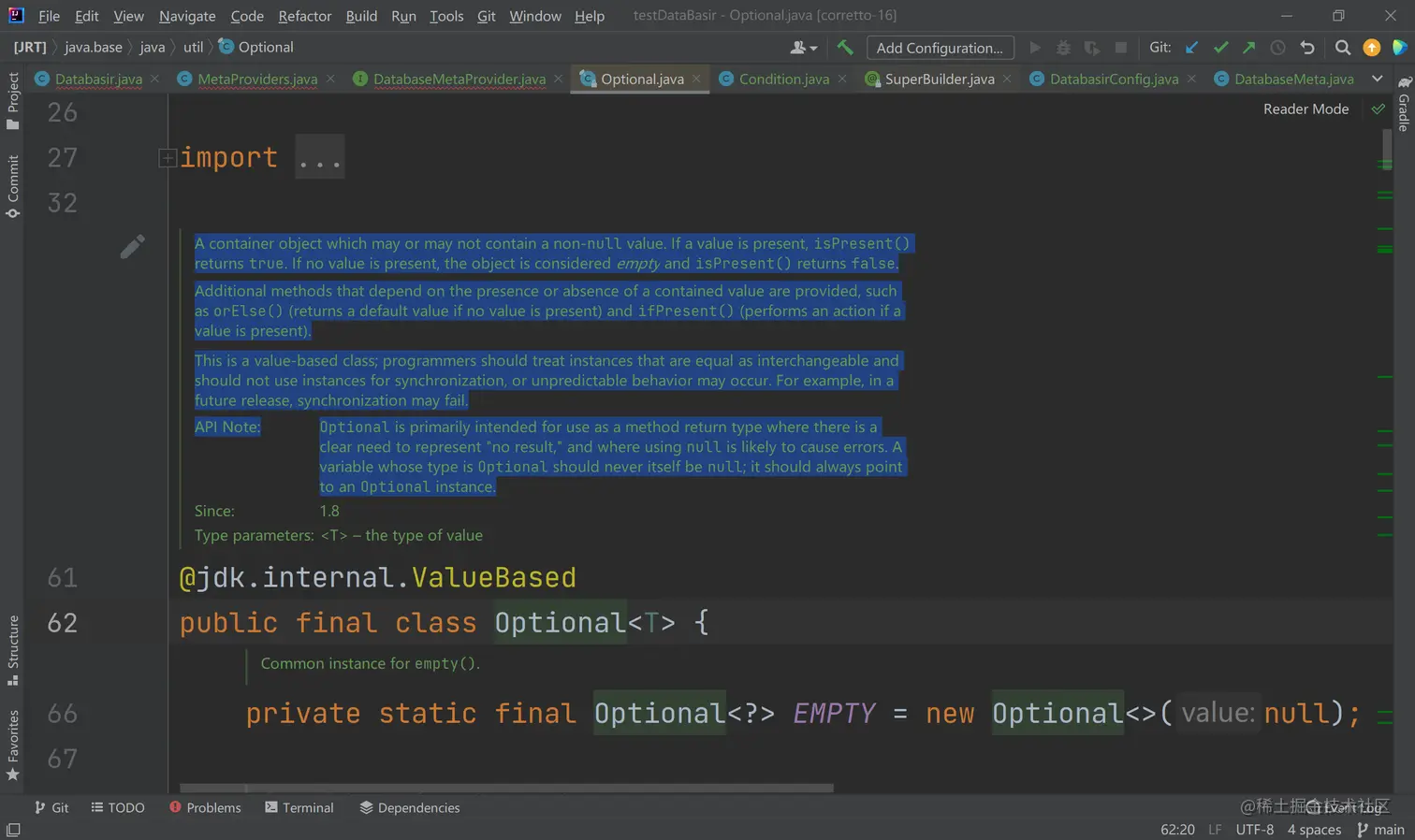Click the rollback undo arrow icon
Screen dimensions: 1415x840
1307,48
